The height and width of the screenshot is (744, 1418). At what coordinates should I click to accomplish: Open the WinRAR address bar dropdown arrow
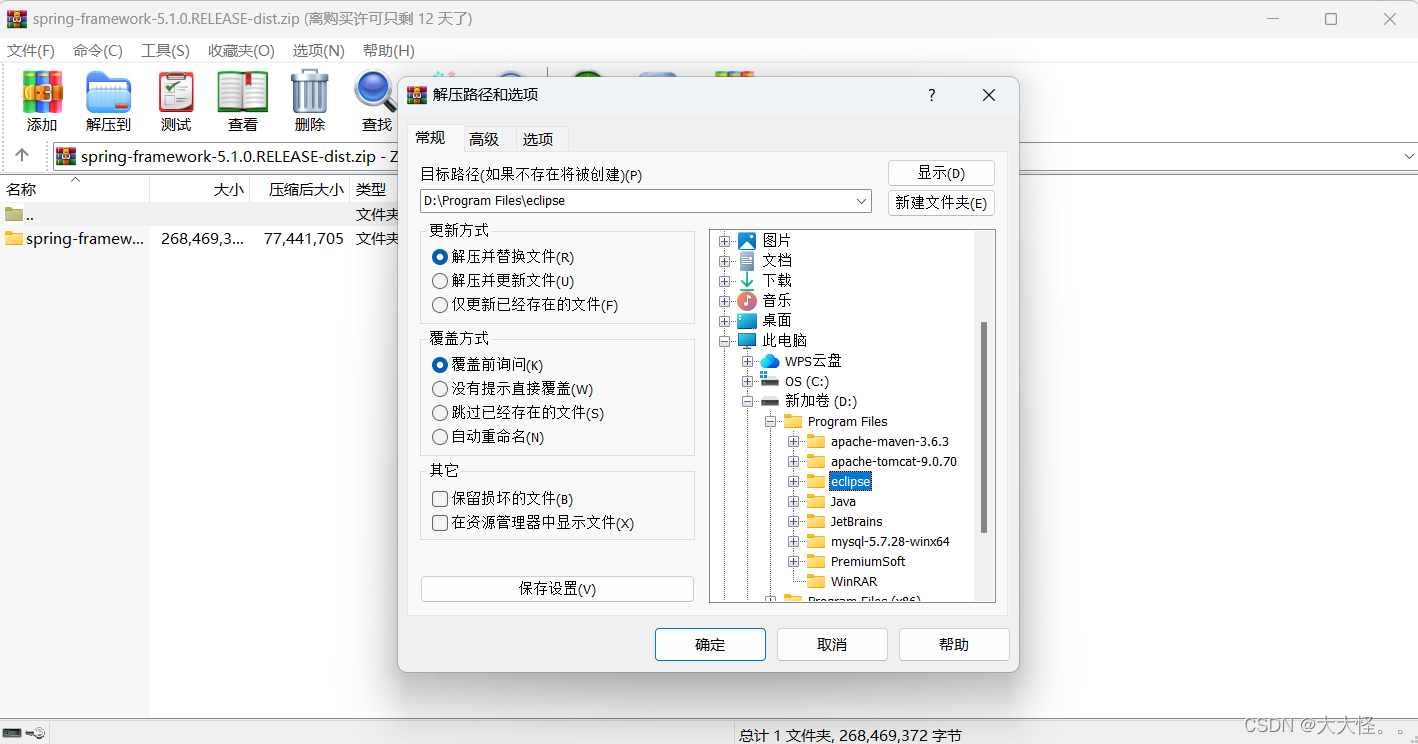pyautogui.click(x=1409, y=156)
